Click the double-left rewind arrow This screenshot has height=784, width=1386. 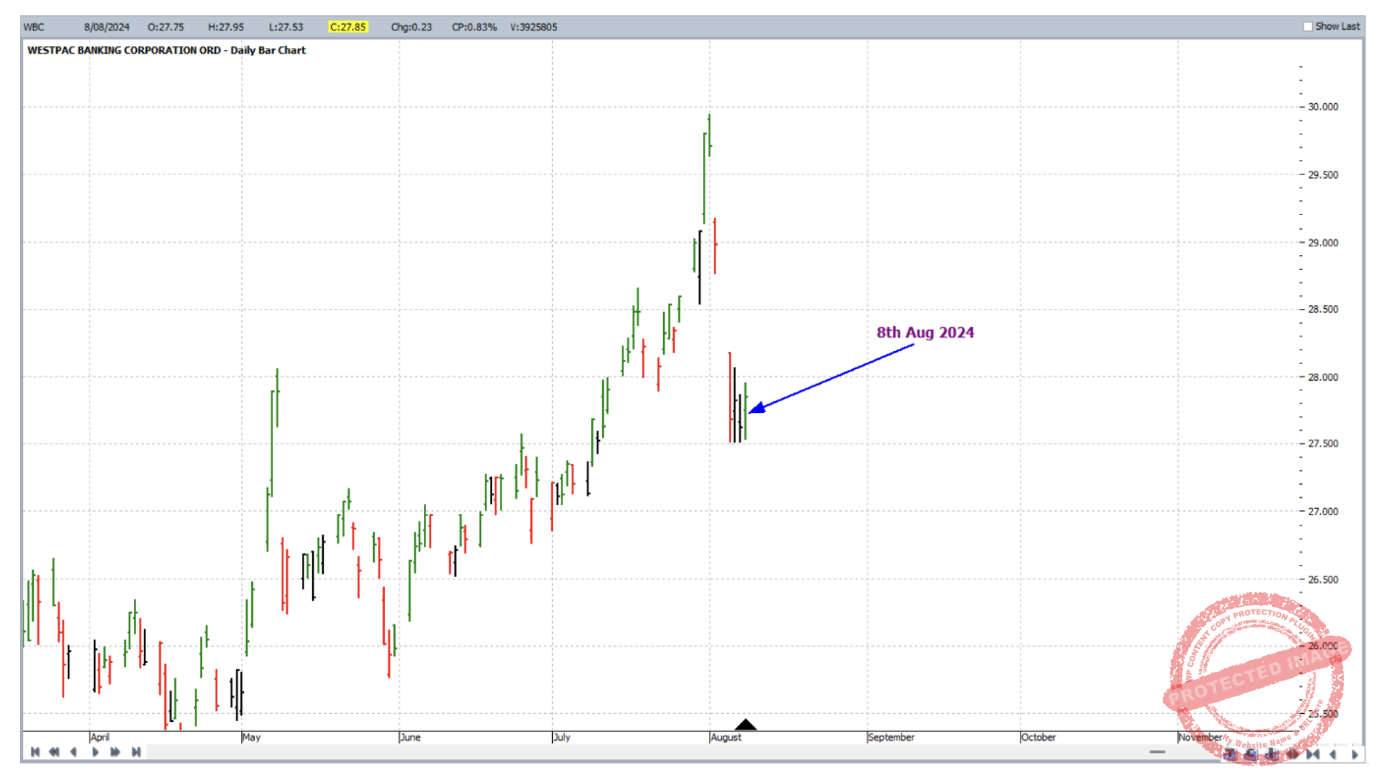(x=54, y=752)
